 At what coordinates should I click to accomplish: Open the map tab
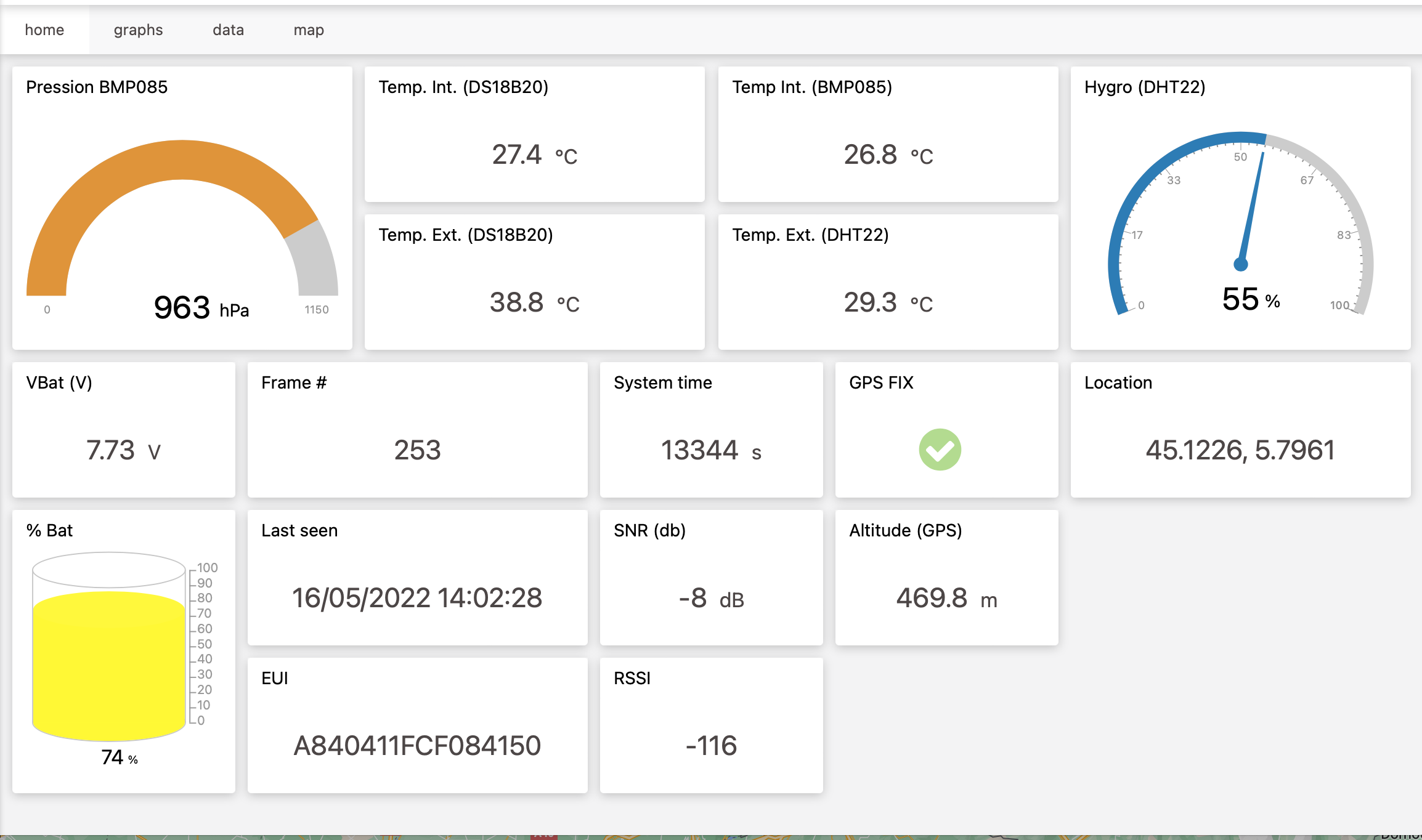coord(309,30)
